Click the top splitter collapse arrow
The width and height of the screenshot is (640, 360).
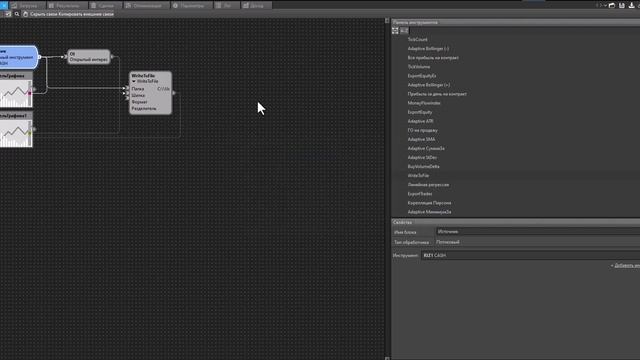coord(387,21)
